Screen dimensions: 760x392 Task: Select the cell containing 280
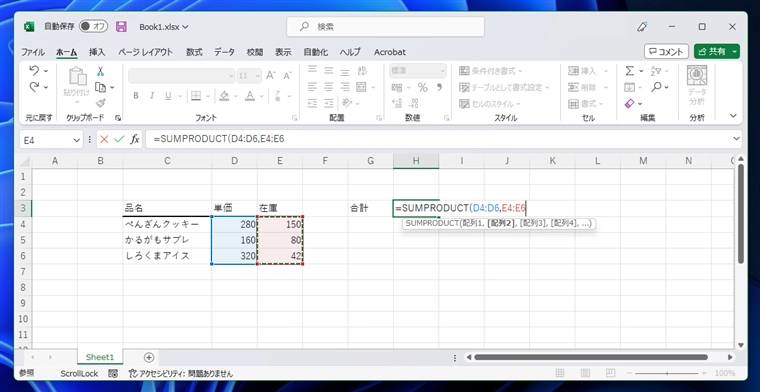click(235, 224)
